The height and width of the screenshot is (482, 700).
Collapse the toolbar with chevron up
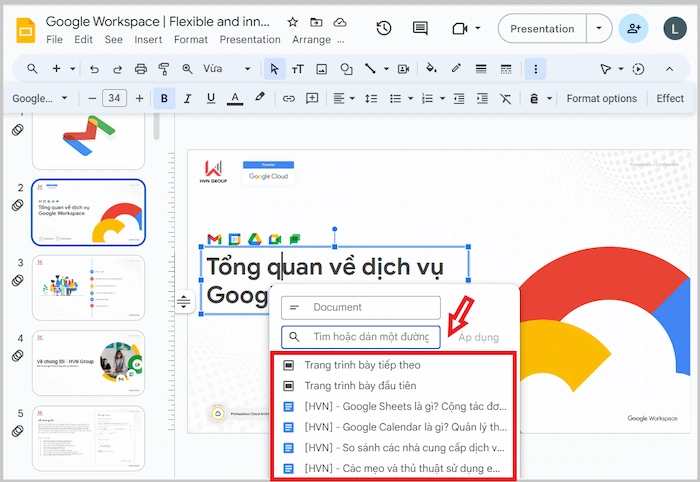pyautogui.click(x=669, y=69)
